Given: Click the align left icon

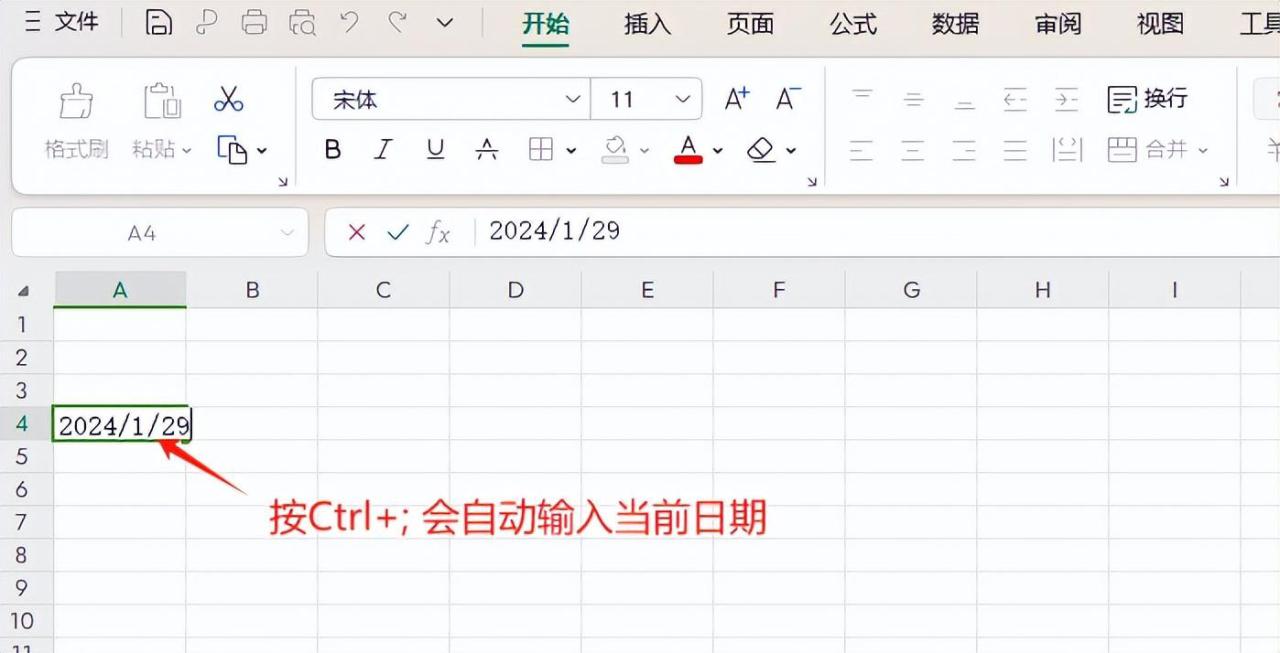Looking at the screenshot, I should (x=861, y=151).
